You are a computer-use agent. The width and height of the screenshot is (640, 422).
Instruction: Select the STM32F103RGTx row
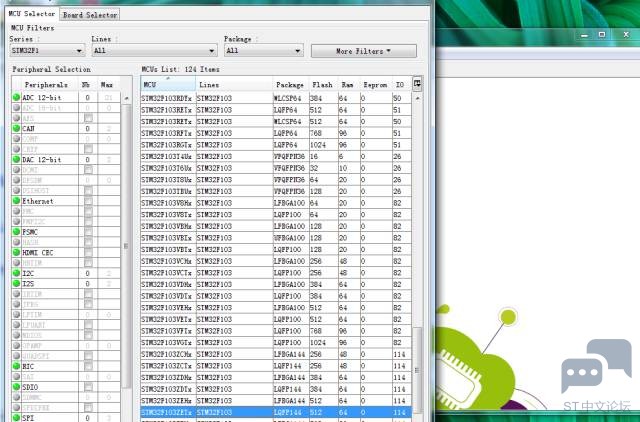coord(276,145)
